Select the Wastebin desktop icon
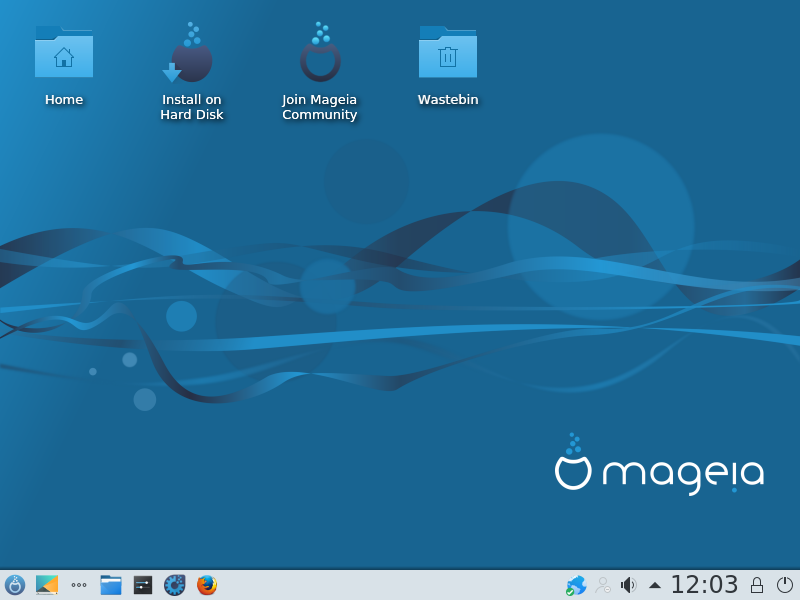Image resolution: width=800 pixels, height=600 pixels. click(x=447, y=54)
